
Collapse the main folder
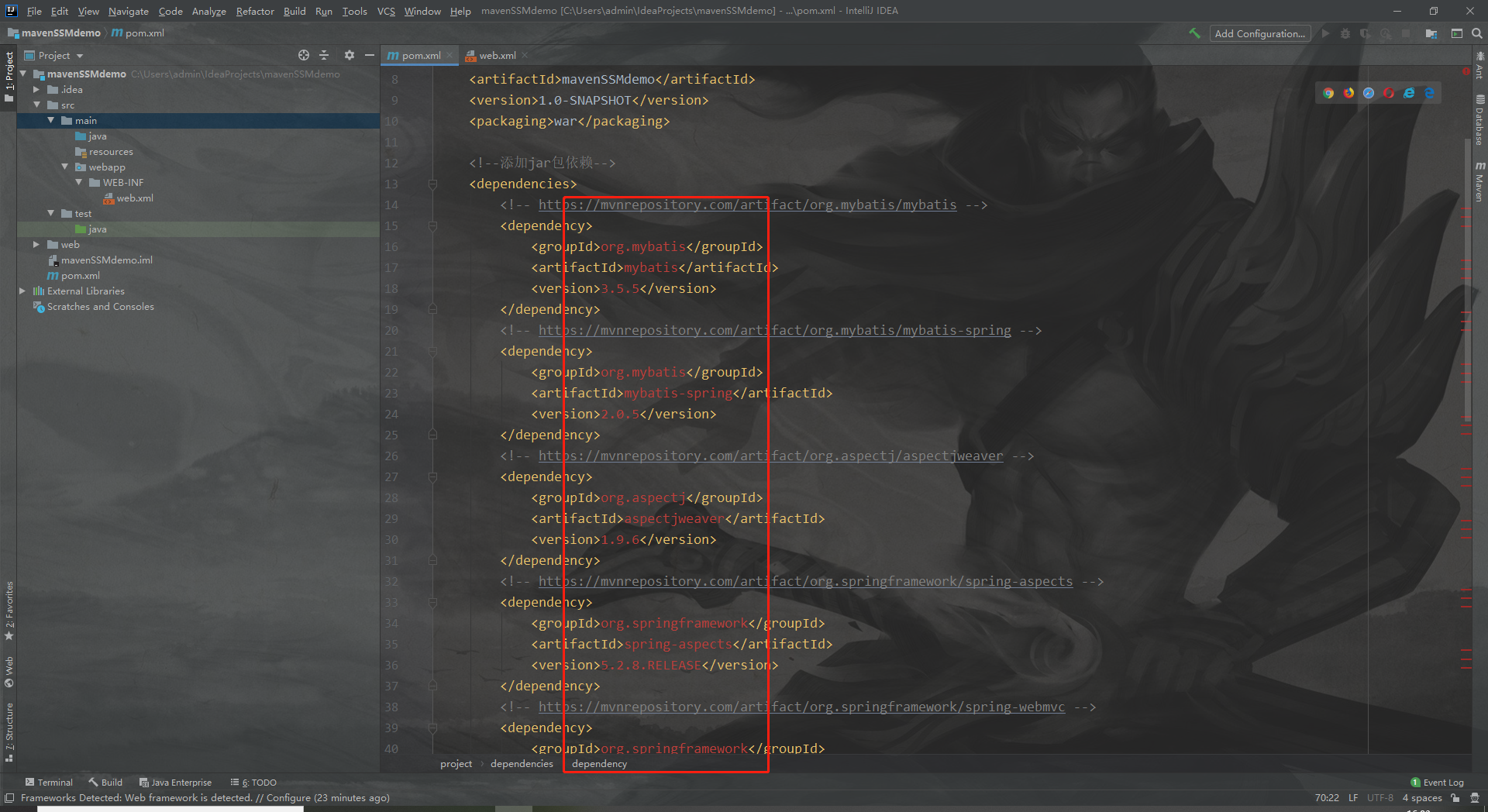51,120
